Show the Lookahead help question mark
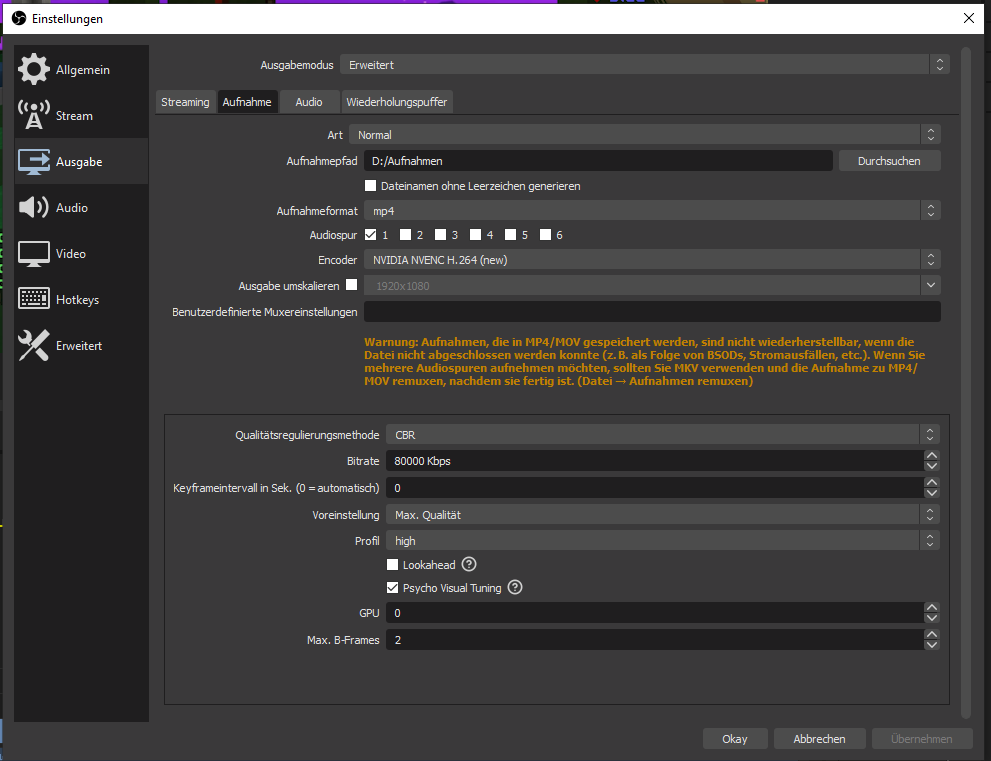The height and width of the screenshot is (761, 991). pyautogui.click(x=469, y=565)
